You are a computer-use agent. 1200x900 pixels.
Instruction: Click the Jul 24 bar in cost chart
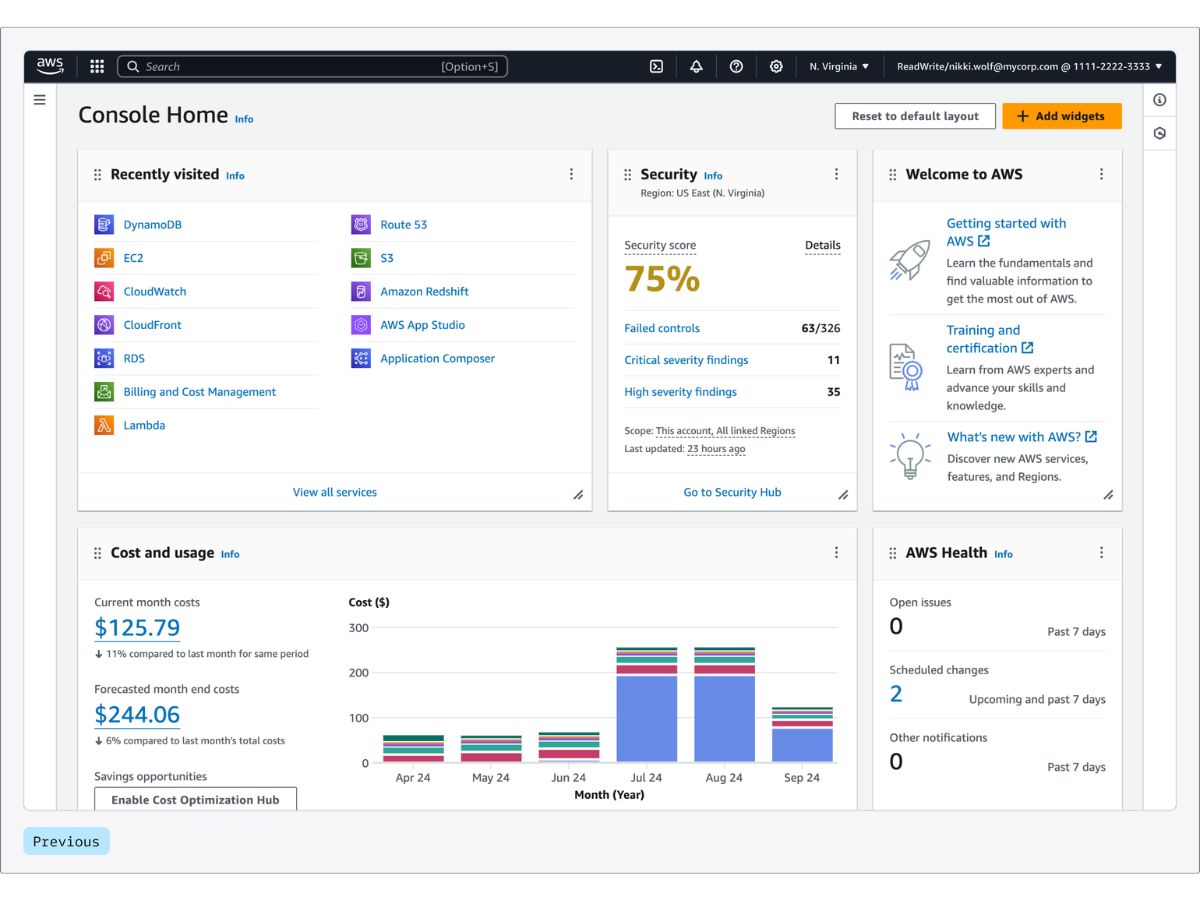646,705
